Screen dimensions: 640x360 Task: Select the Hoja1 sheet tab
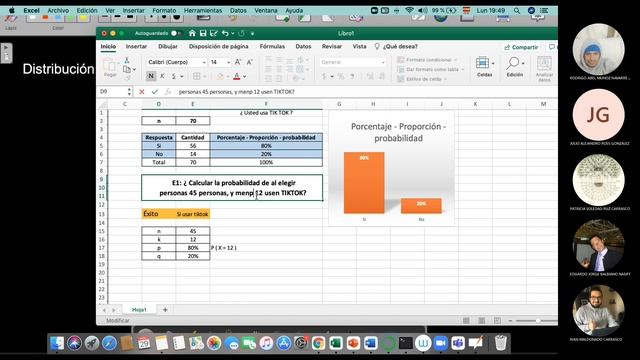[x=139, y=310]
